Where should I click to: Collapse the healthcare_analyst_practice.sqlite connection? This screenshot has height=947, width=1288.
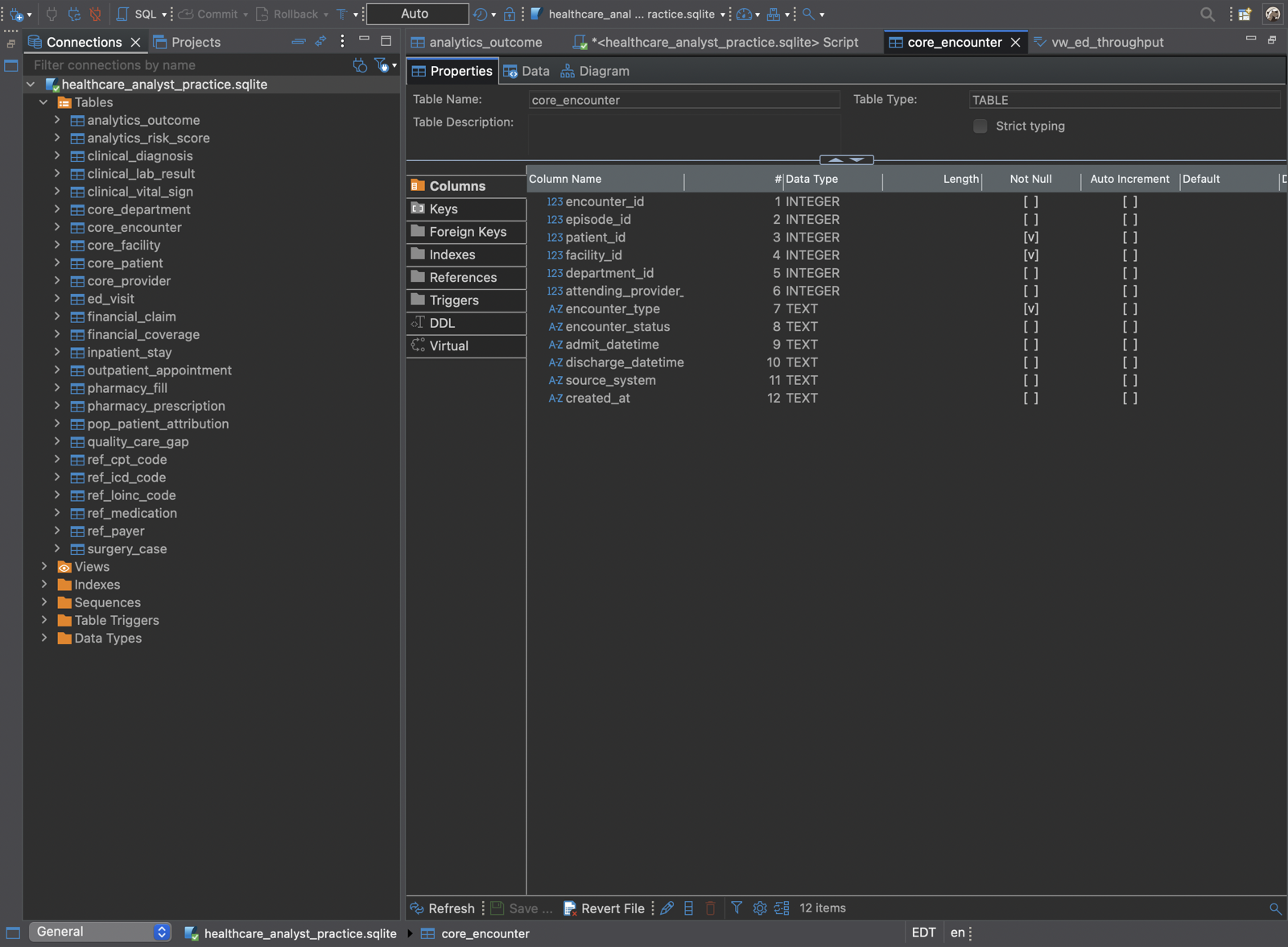pyautogui.click(x=31, y=85)
